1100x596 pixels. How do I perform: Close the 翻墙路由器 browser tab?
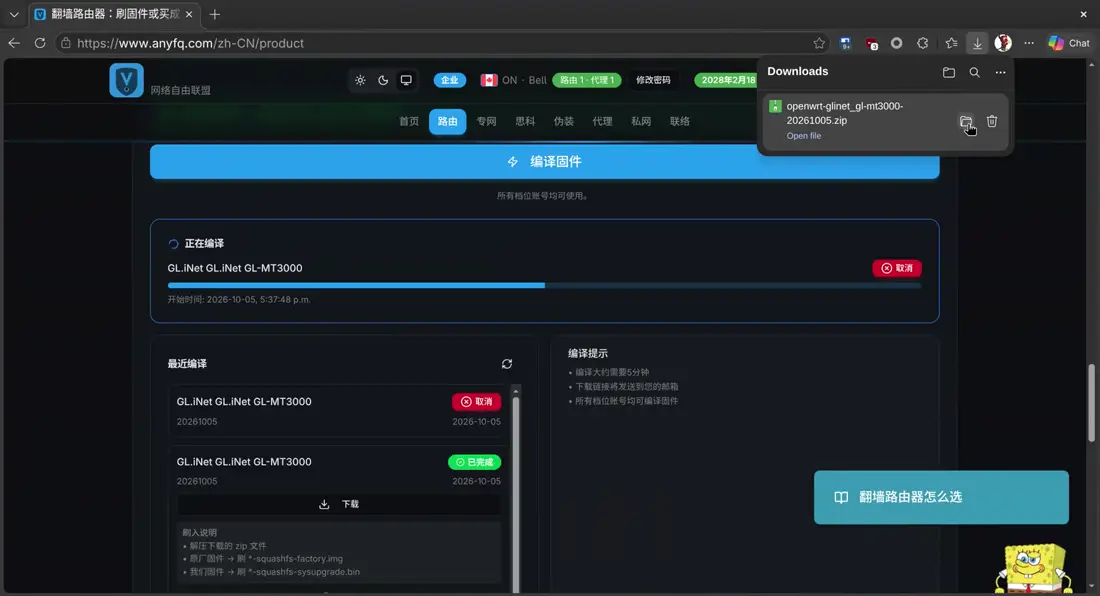189,14
